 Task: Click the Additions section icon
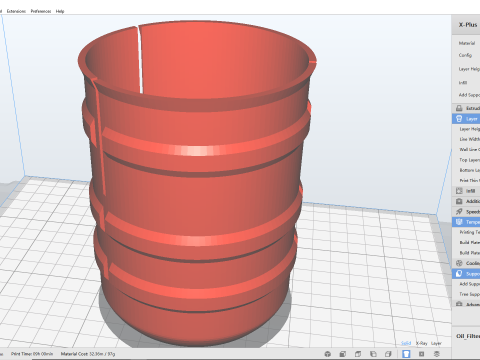click(x=459, y=201)
